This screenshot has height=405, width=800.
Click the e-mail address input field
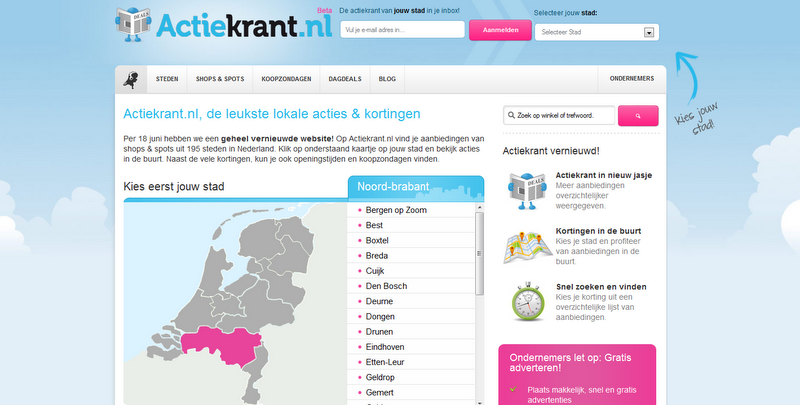tap(403, 30)
